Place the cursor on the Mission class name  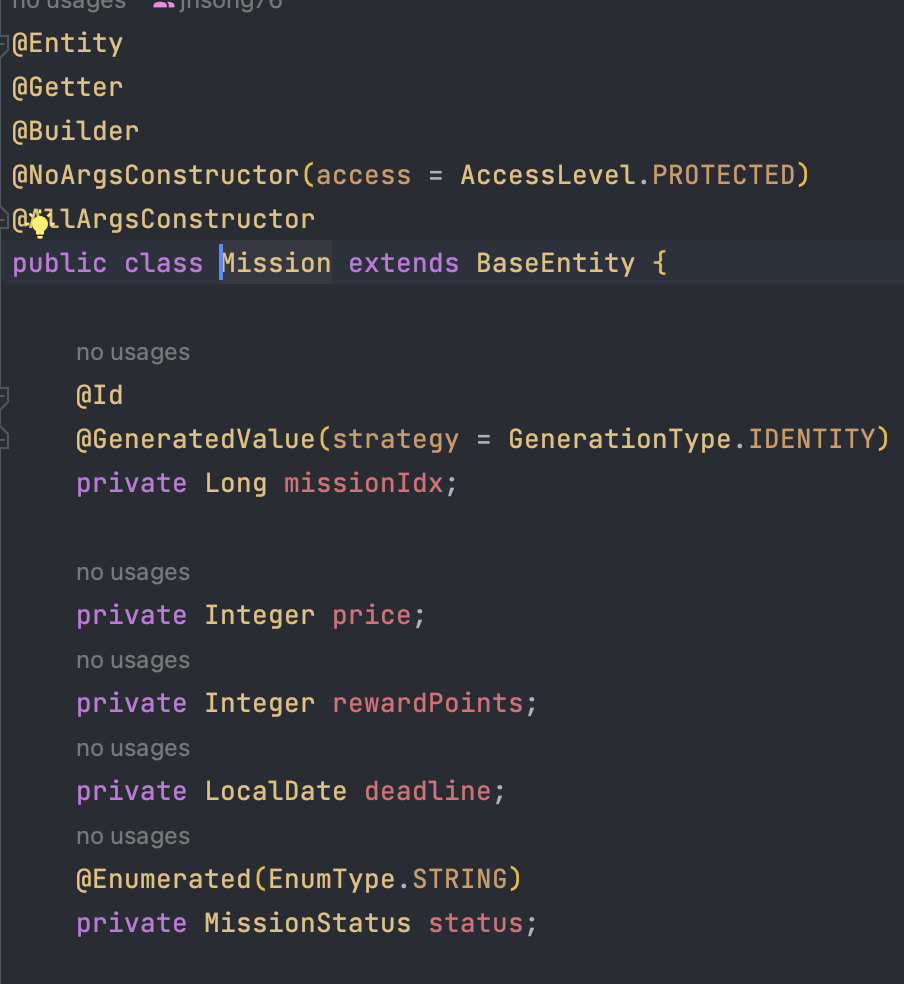(x=276, y=263)
